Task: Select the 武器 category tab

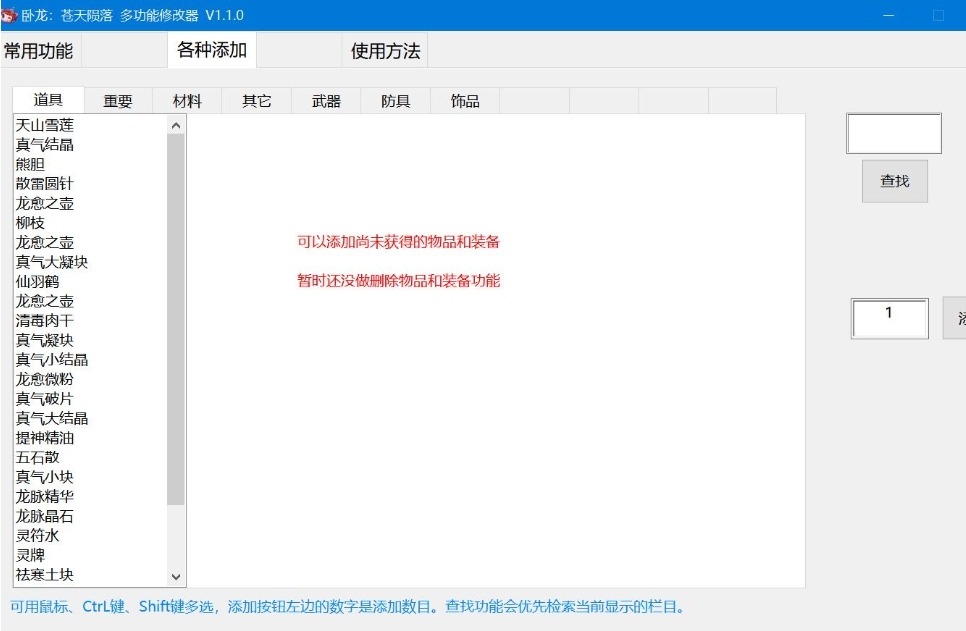Action: coord(326,101)
